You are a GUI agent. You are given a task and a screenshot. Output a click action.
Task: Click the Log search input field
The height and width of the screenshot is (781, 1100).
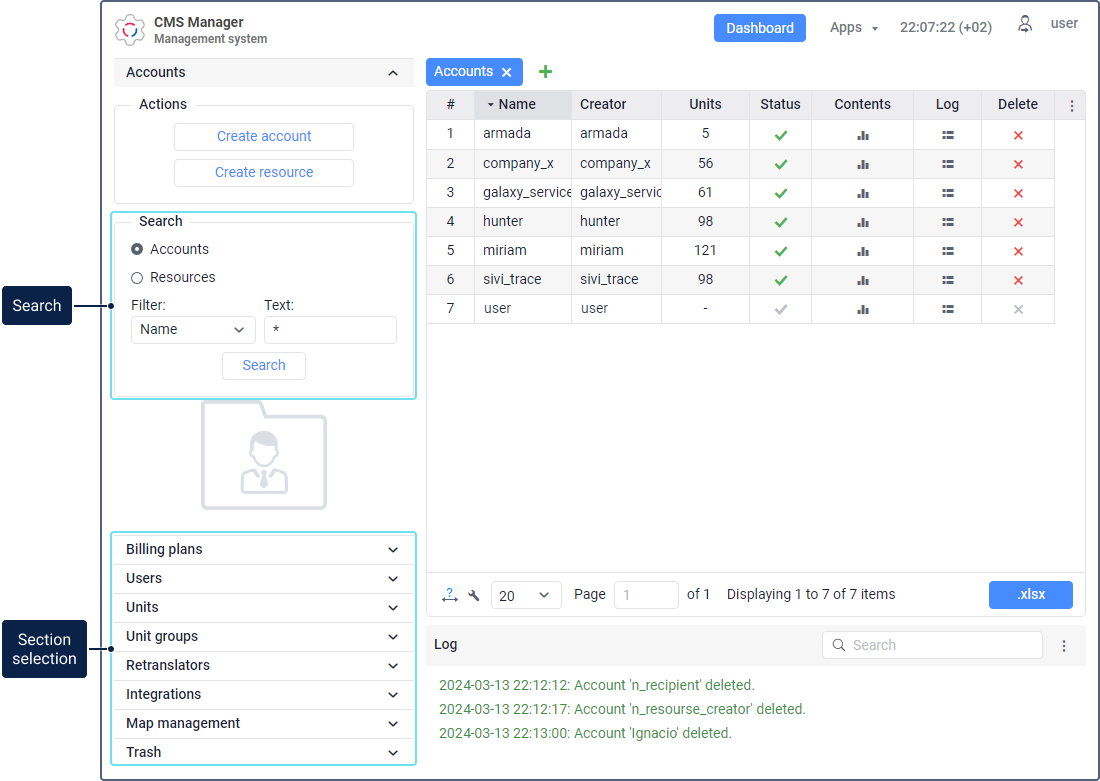[x=940, y=646]
